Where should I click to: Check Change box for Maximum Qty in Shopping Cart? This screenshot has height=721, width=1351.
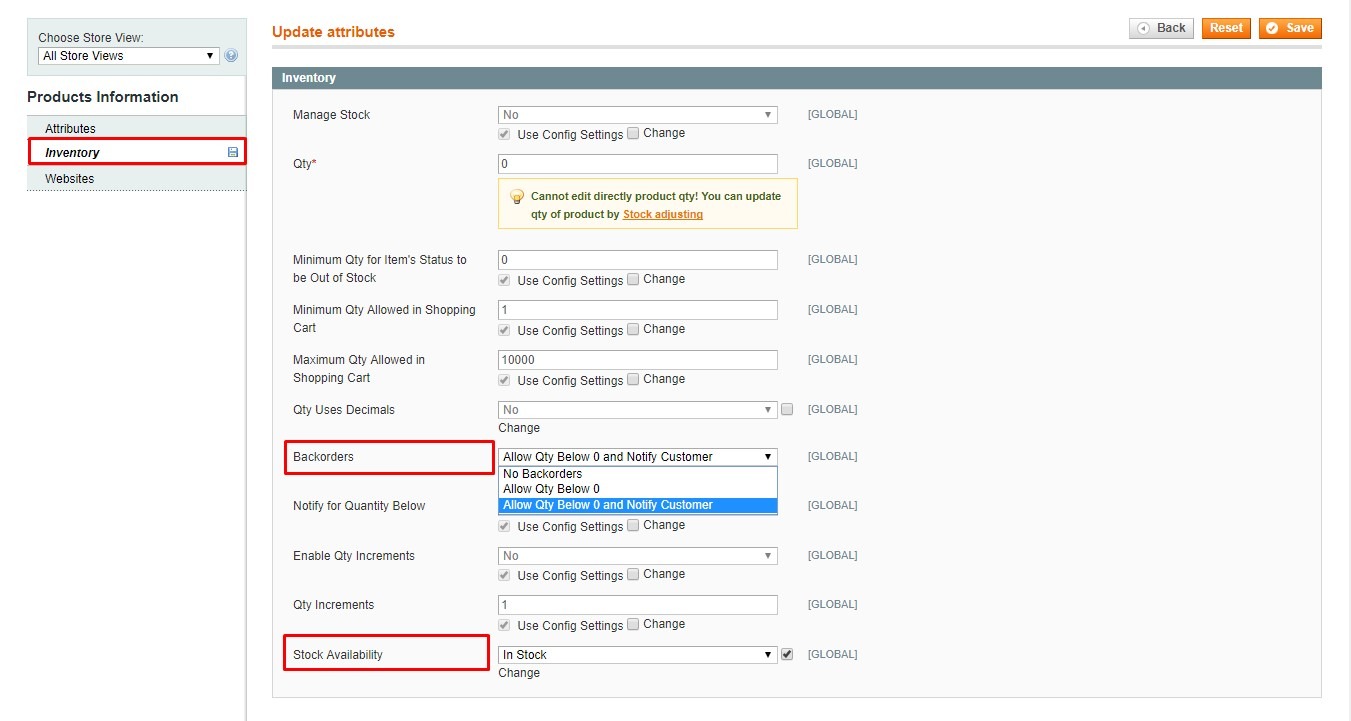tap(633, 379)
